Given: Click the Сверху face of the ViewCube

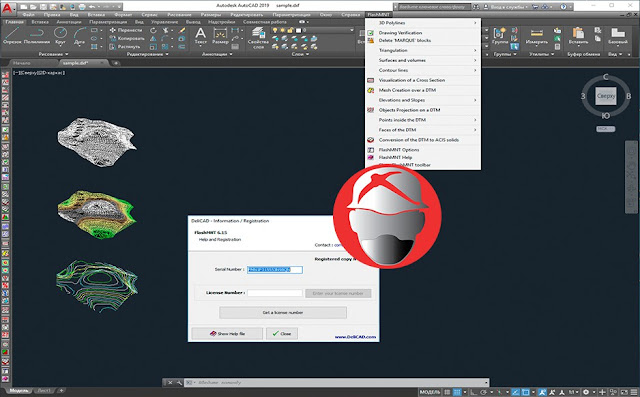Looking at the screenshot, I should 605,96.
